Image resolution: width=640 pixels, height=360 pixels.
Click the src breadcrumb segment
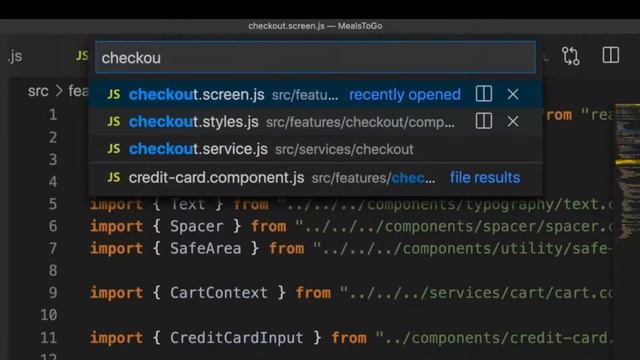[x=38, y=91]
